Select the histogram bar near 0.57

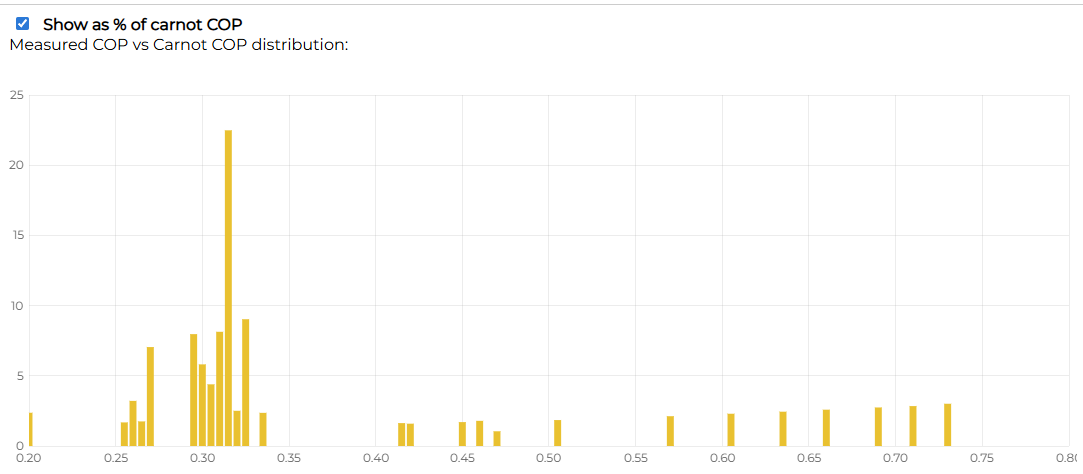coord(670,431)
